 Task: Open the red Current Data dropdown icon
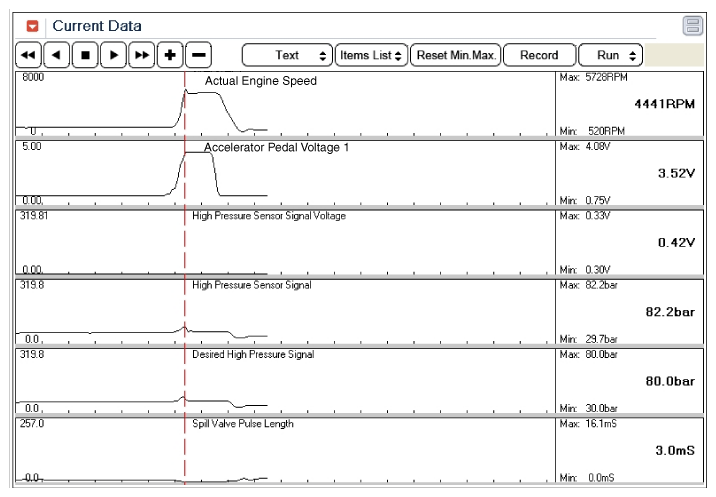coord(32,26)
